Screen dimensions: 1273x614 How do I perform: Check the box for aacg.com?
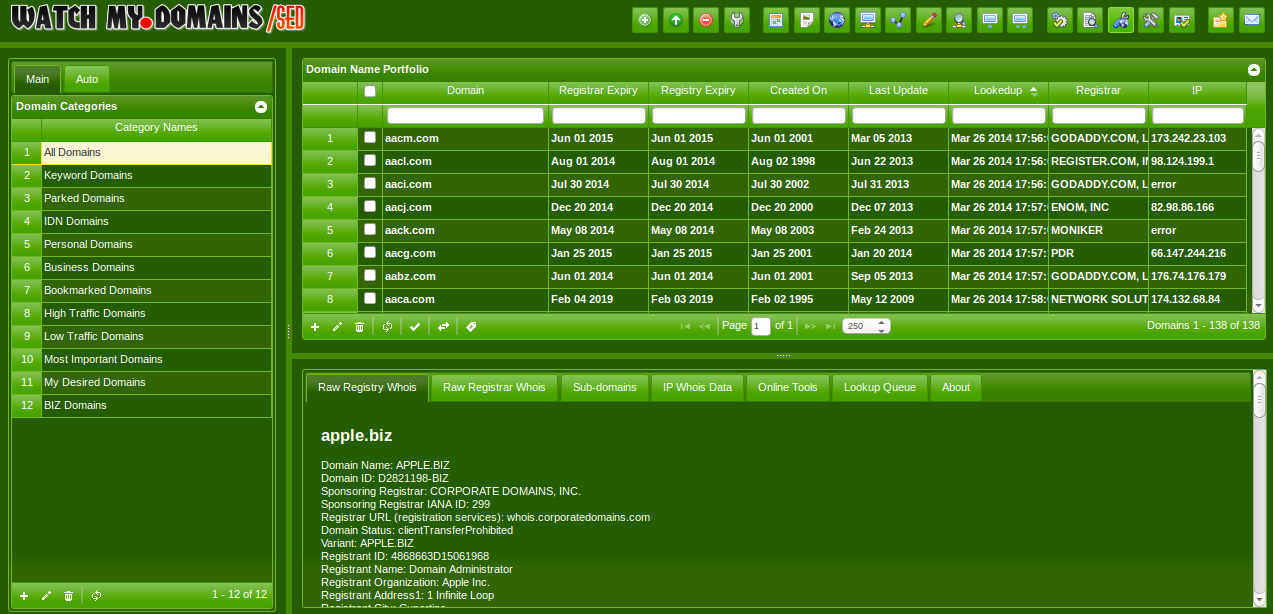pyautogui.click(x=370, y=253)
